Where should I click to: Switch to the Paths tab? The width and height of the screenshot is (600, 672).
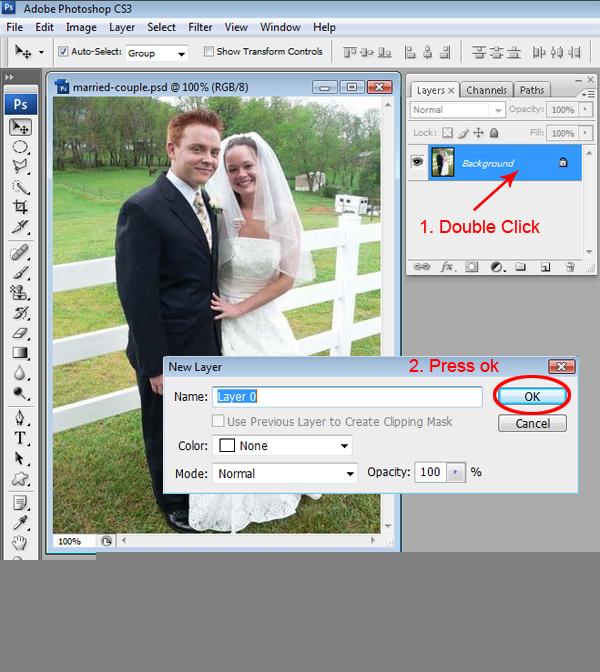click(532, 90)
